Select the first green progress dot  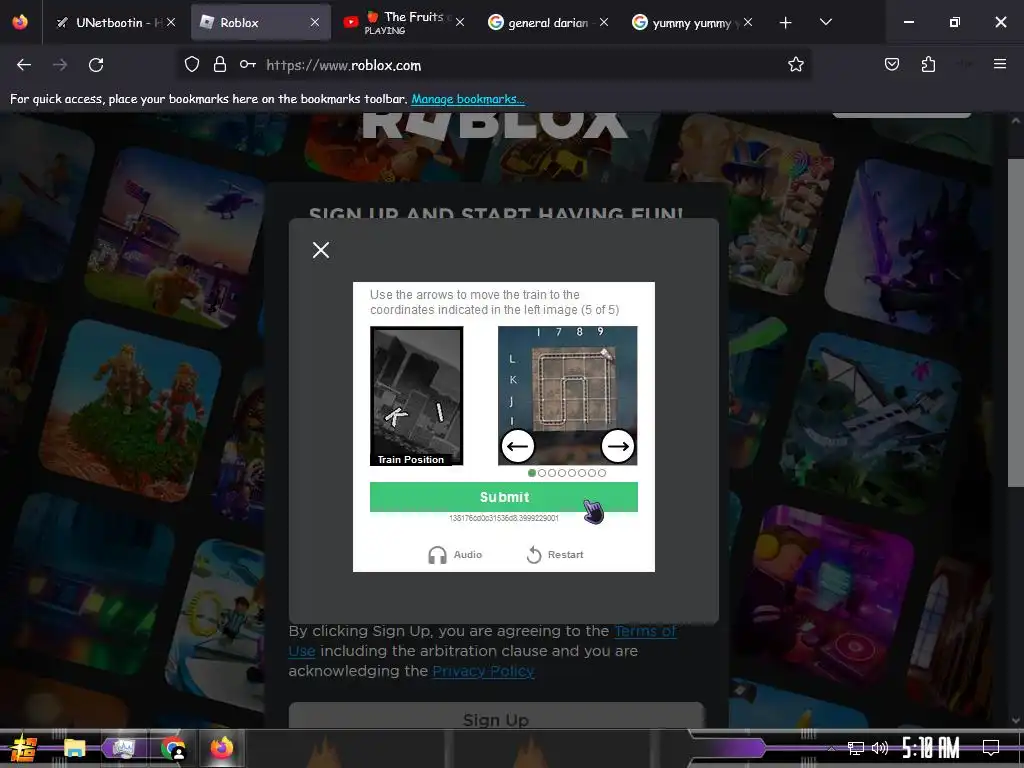coord(532,473)
